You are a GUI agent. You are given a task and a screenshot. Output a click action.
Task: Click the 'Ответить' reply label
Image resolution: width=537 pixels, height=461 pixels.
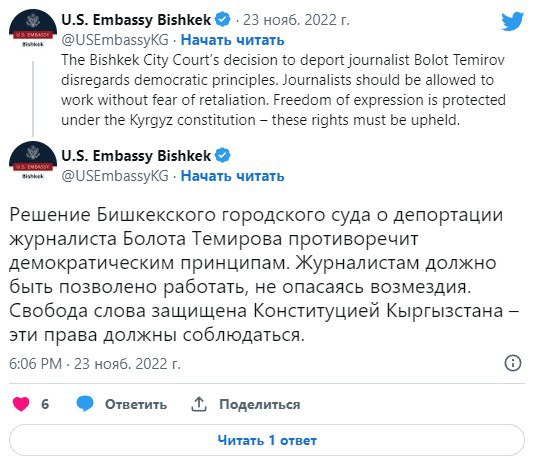click(136, 404)
